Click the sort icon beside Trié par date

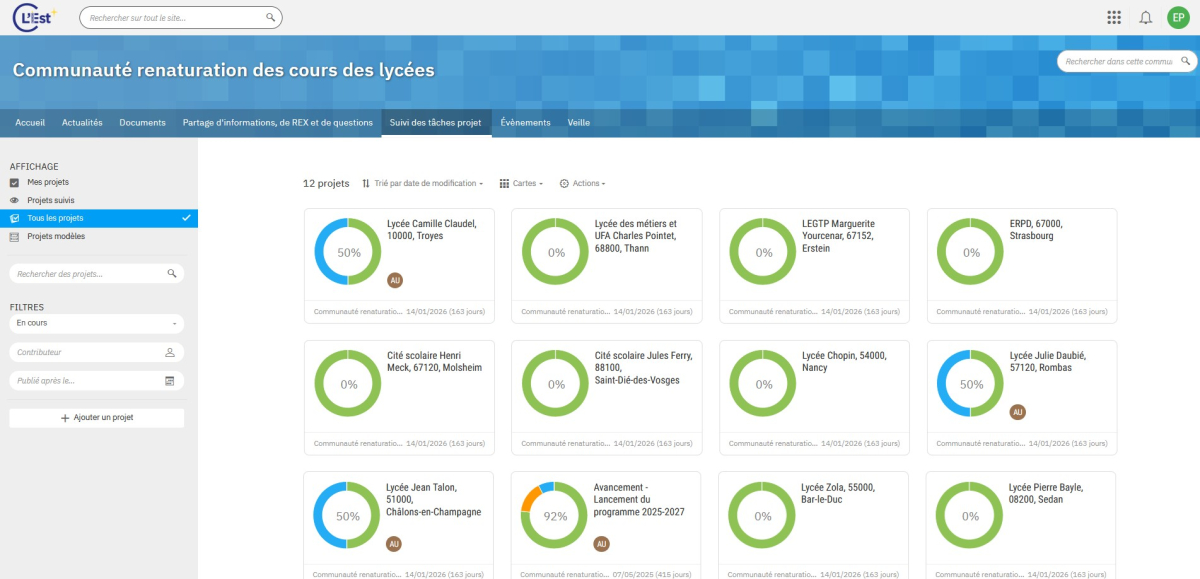(x=366, y=184)
